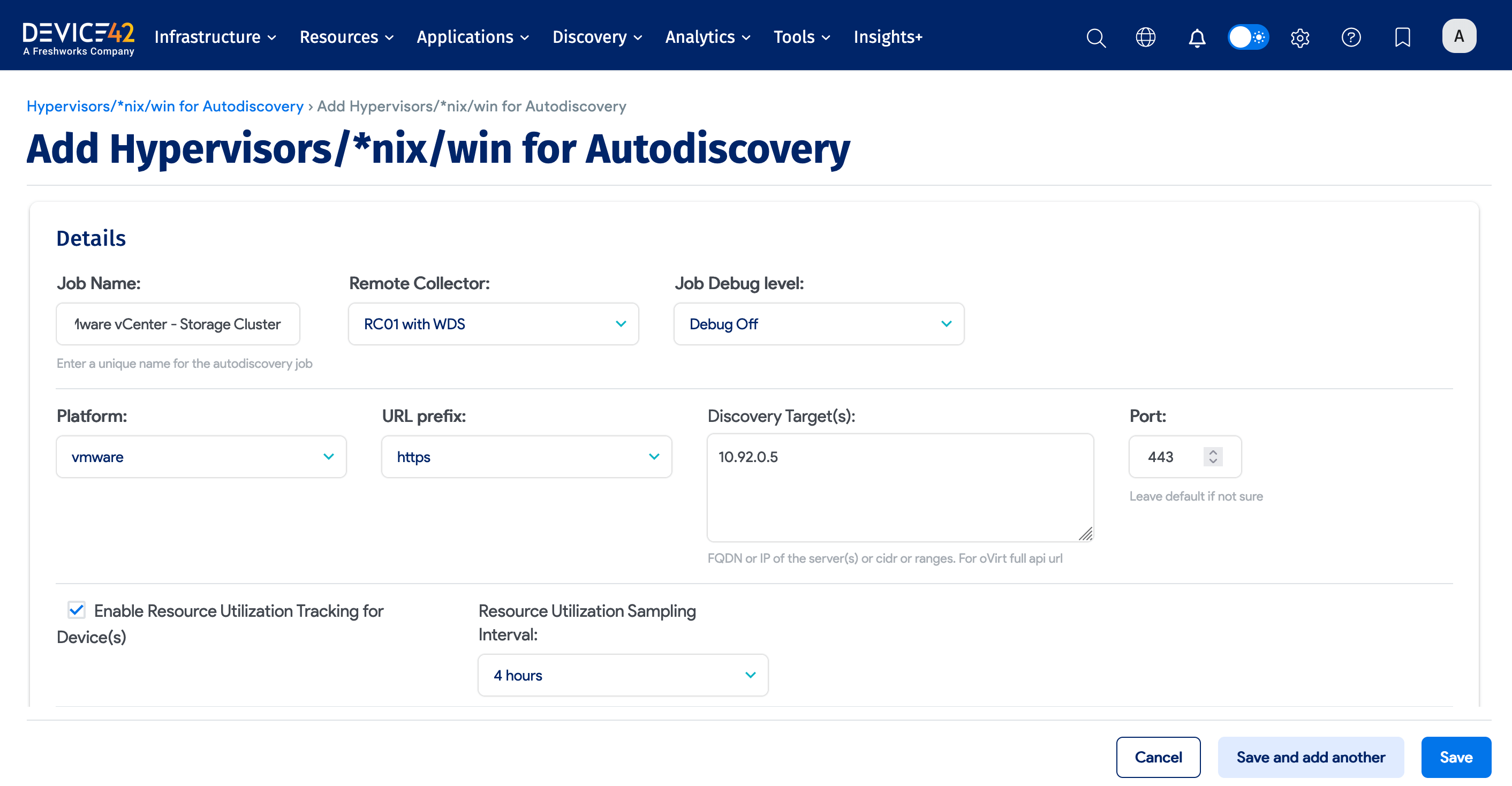This screenshot has height=786, width=1512.
Task: Open the search icon in the header
Action: 1095,37
